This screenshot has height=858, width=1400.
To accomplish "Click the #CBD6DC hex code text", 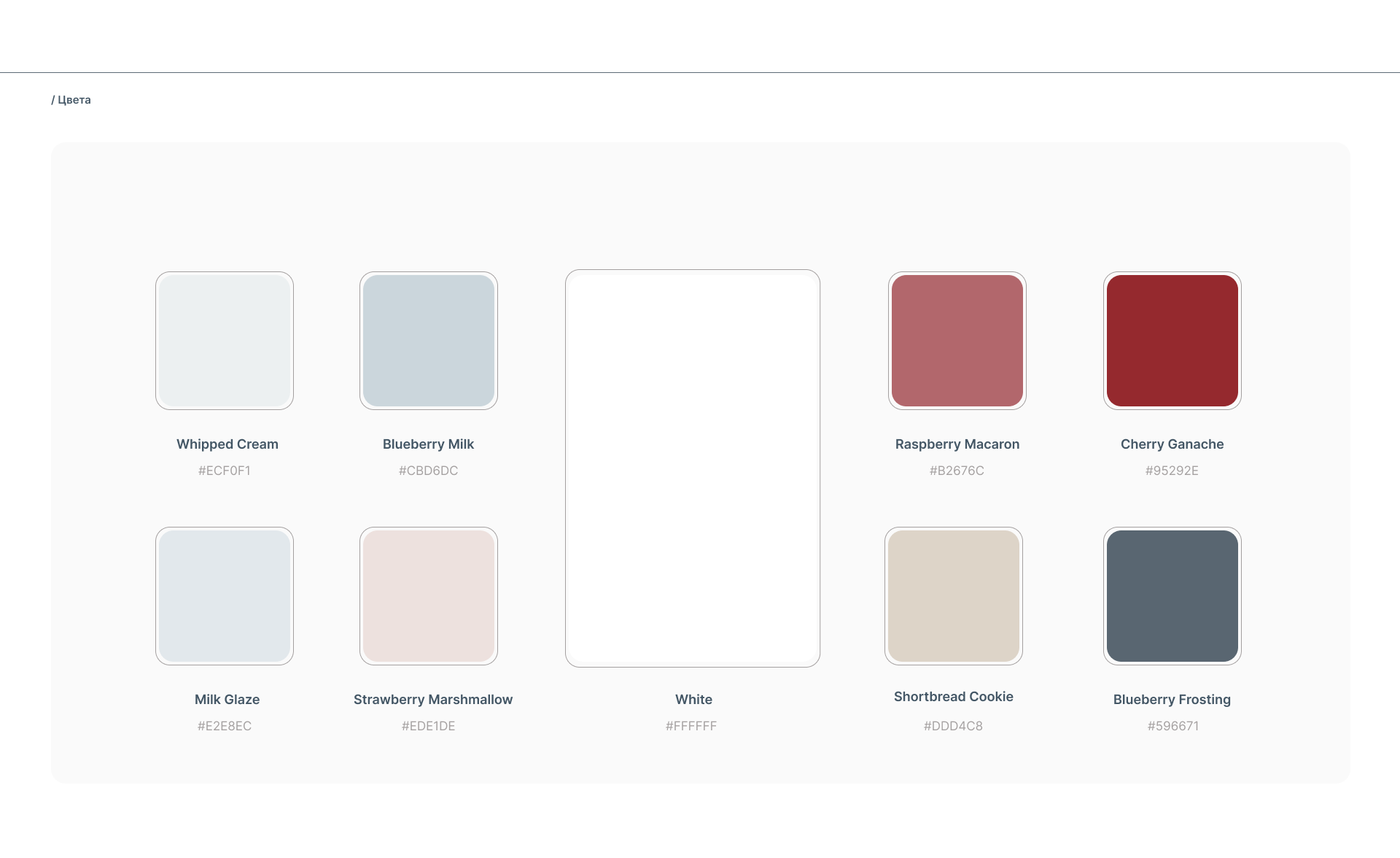I will pos(429,471).
